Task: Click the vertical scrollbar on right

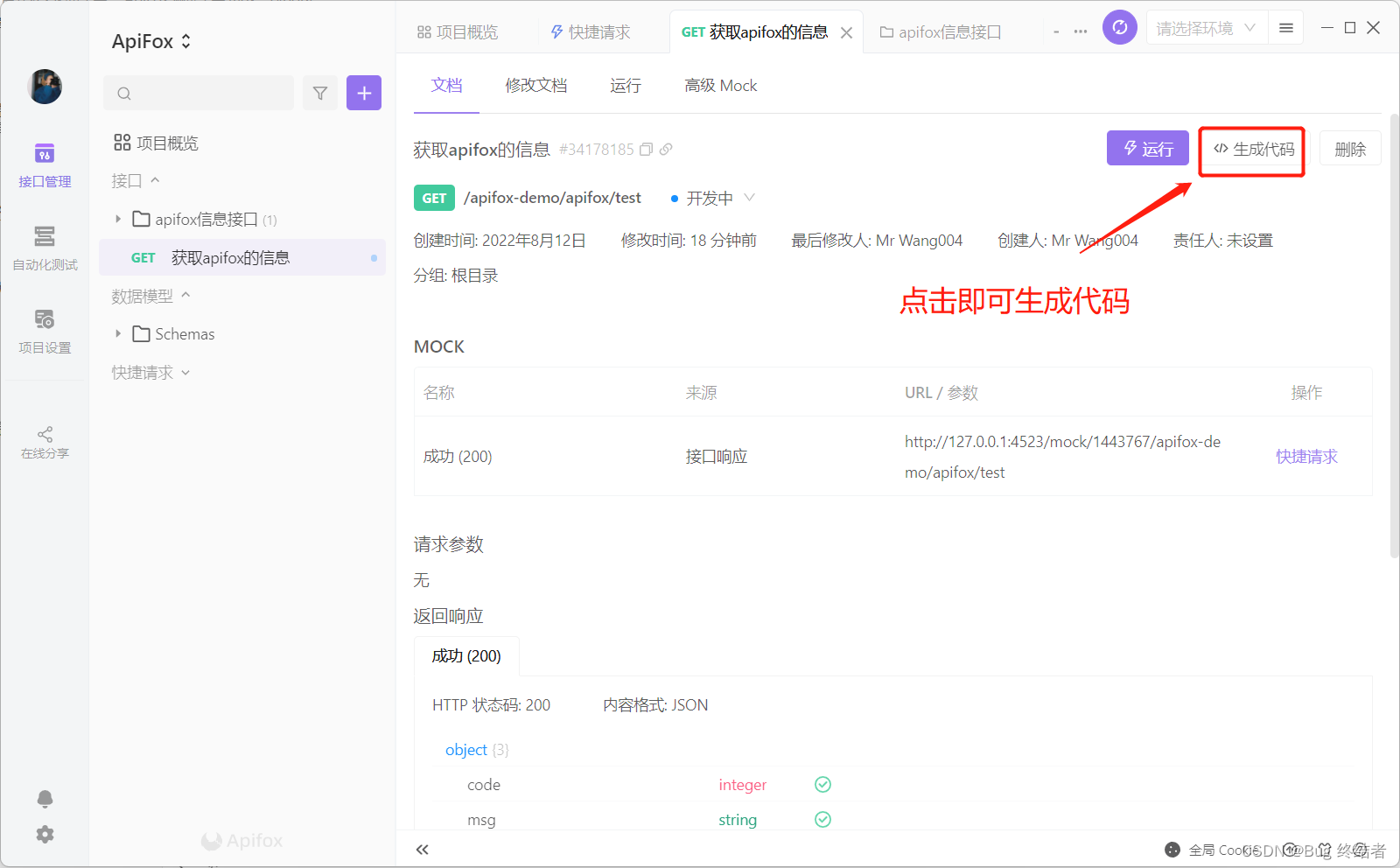Action: (x=1394, y=335)
